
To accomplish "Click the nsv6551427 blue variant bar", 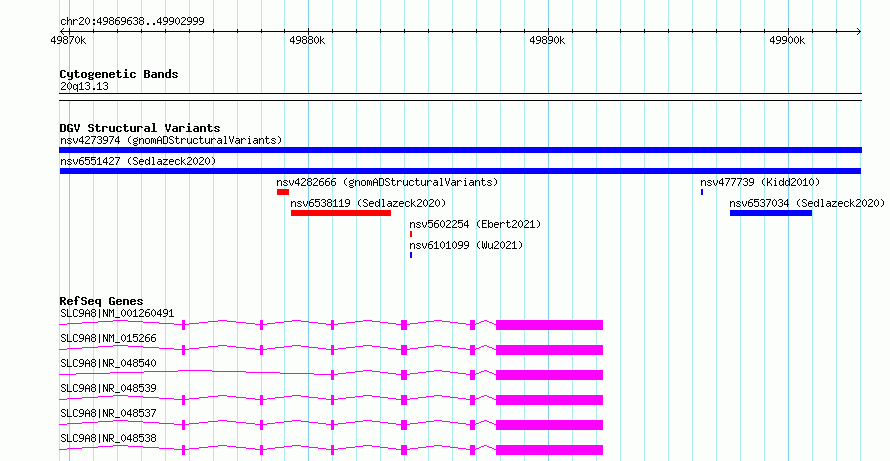I will (x=460, y=171).
